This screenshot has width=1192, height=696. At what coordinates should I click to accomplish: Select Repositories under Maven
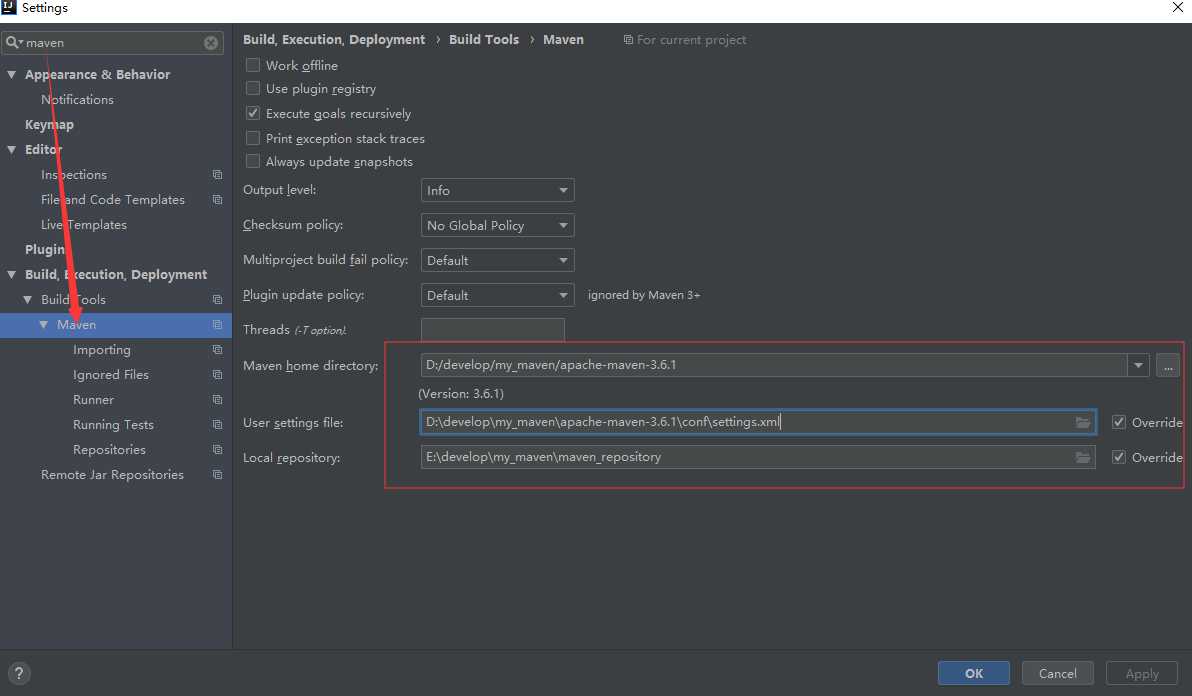click(109, 450)
